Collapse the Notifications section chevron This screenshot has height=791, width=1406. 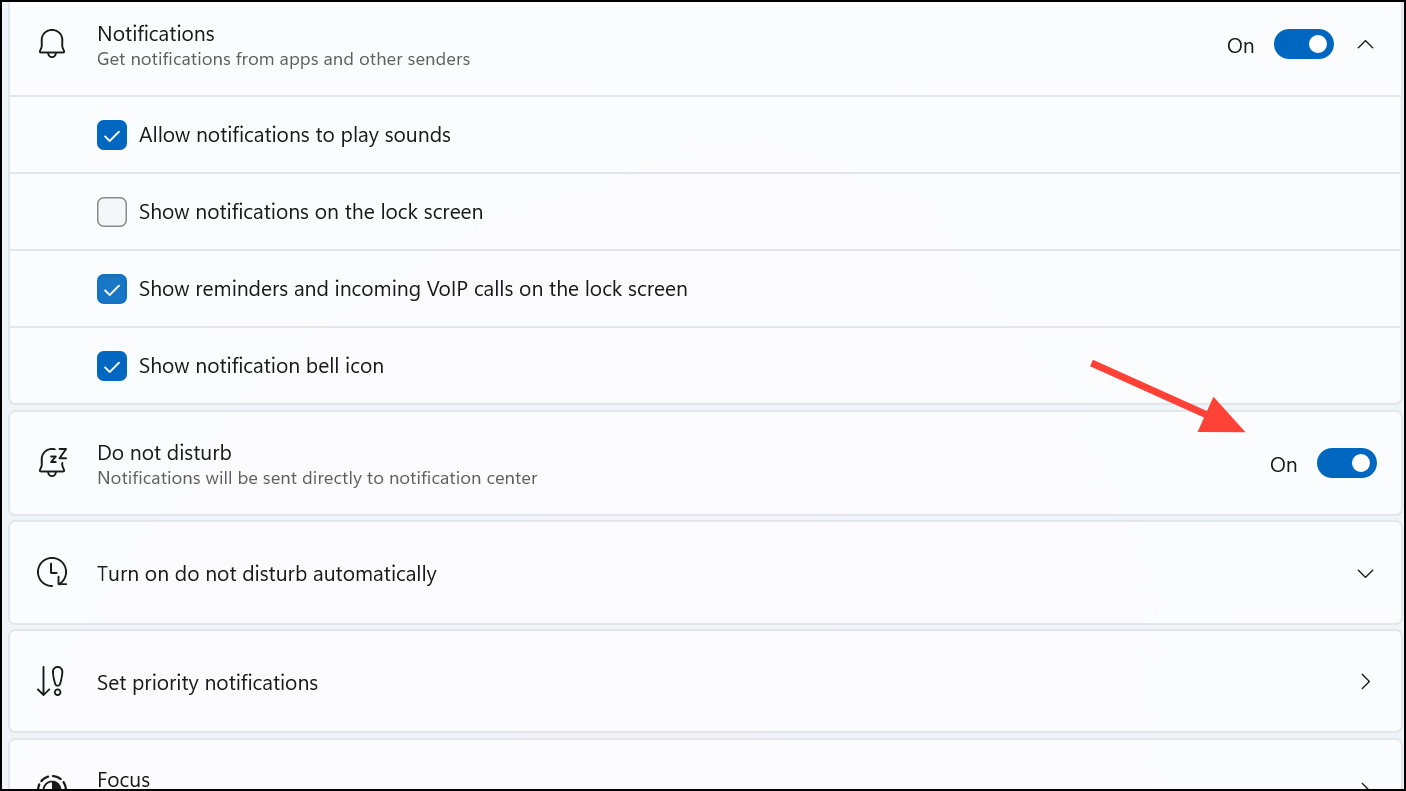[1365, 45]
